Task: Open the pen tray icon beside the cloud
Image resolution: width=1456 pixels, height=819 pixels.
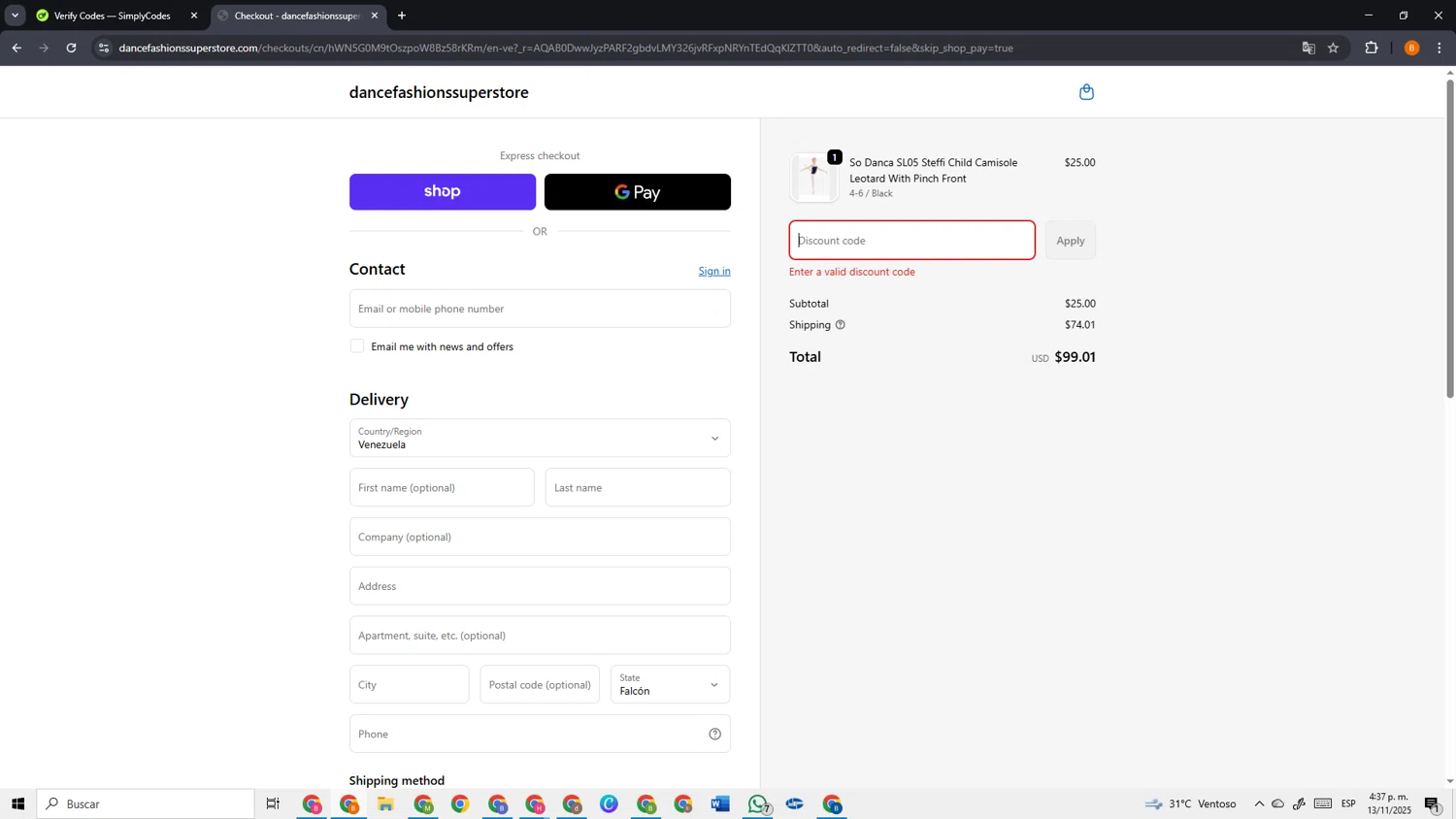Action: click(1299, 803)
